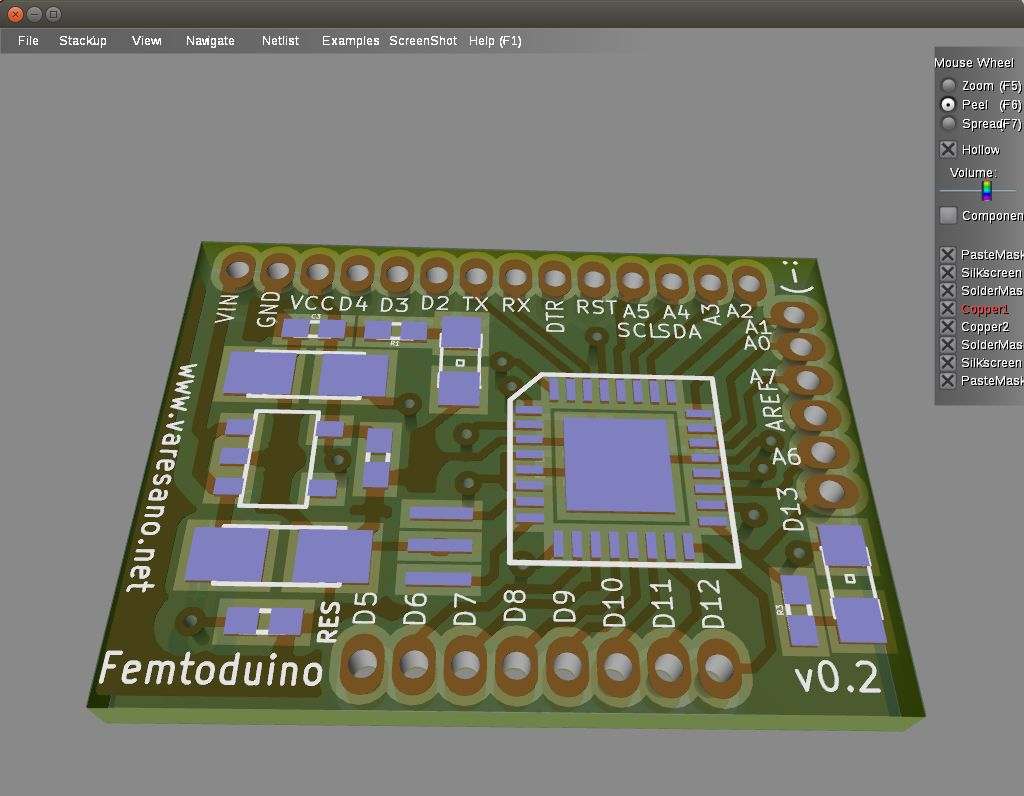1024x796 pixels.
Task: Click the GND pin hole on board
Action: pyautogui.click(x=278, y=270)
